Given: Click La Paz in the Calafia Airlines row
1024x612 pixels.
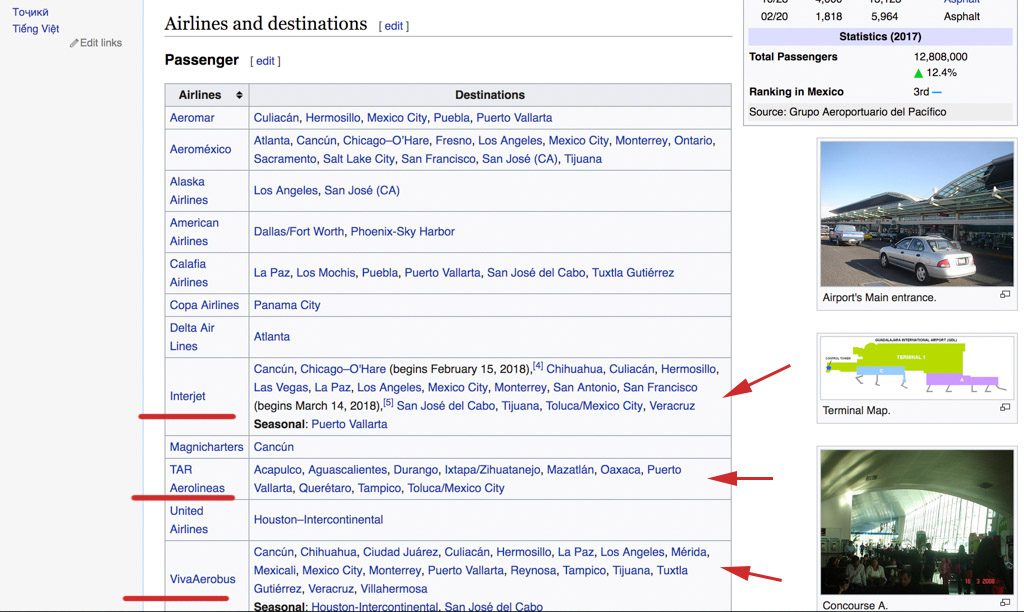Looking at the screenshot, I should [x=272, y=272].
